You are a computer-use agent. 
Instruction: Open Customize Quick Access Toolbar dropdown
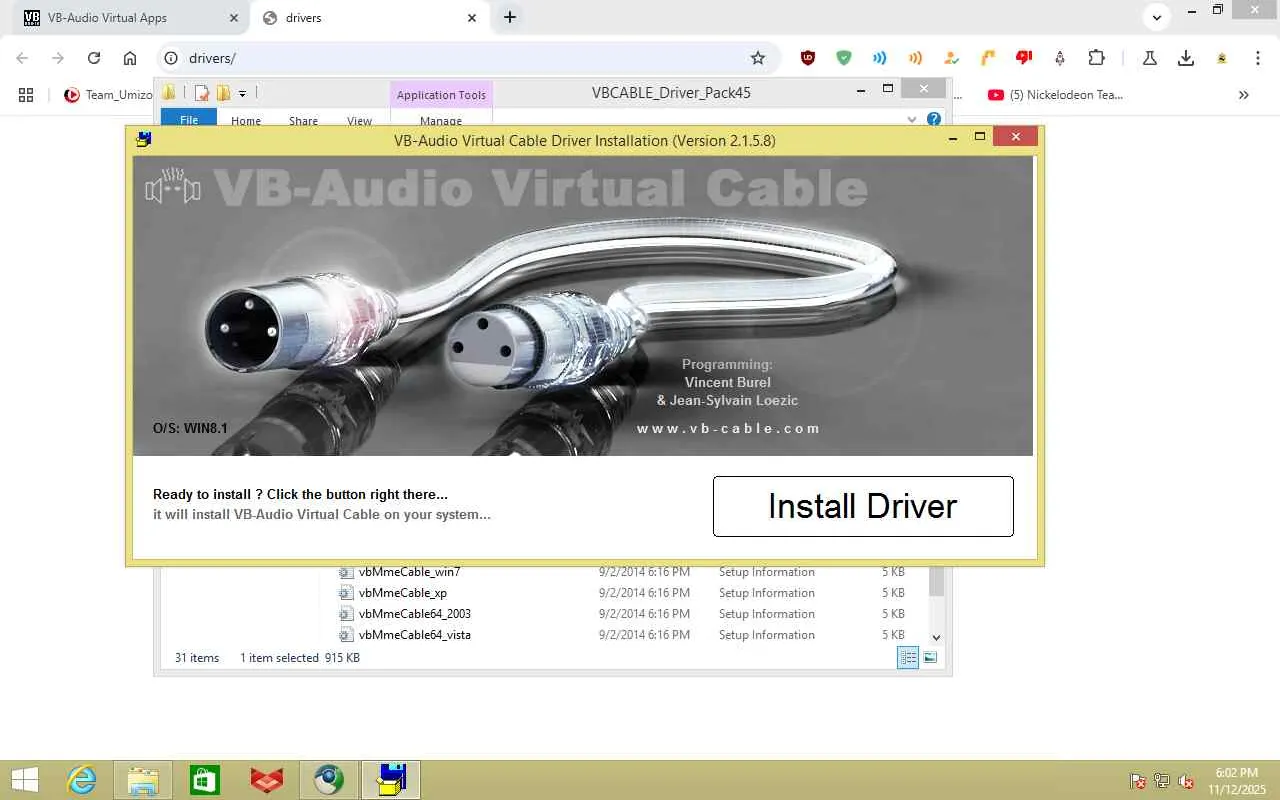click(242, 94)
